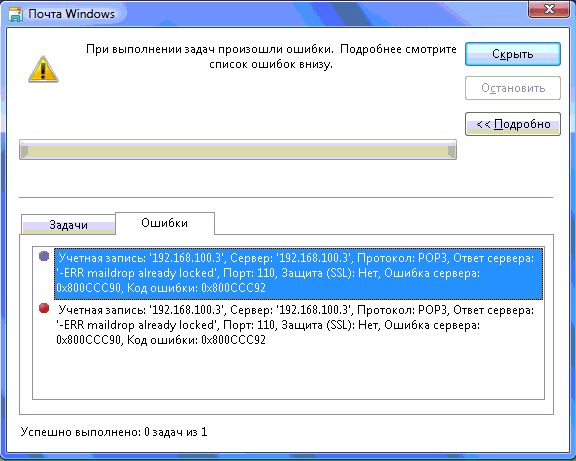Viewport: 576px width, 461px height.
Task: Click the Почта Windows title text
Action: tap(71, 14)
